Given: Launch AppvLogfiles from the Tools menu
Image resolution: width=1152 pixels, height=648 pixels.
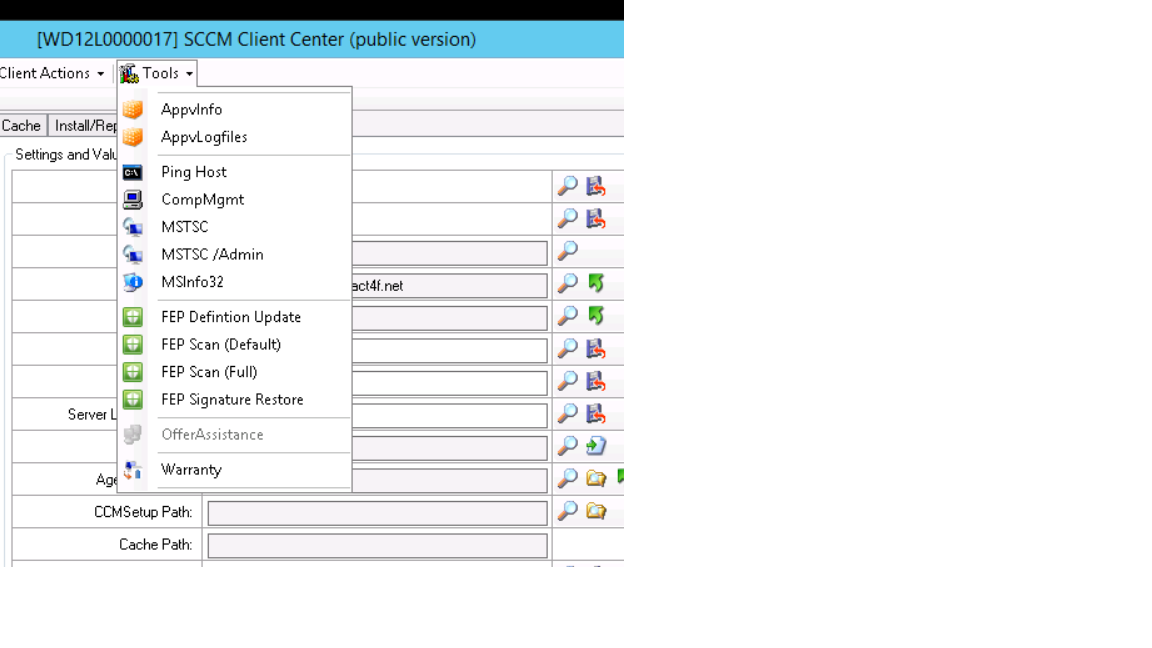Looking at the screenshot, I should (234, 137).
